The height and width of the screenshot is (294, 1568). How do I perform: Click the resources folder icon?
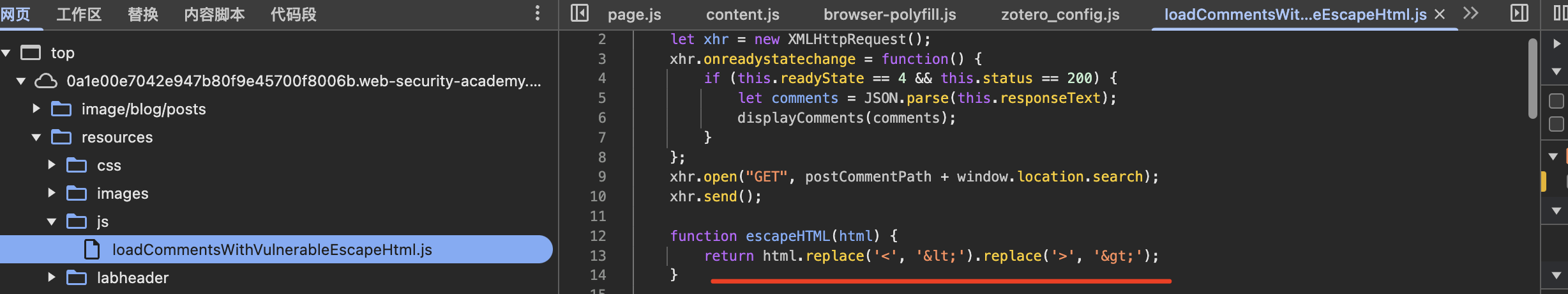pos(61,137)
